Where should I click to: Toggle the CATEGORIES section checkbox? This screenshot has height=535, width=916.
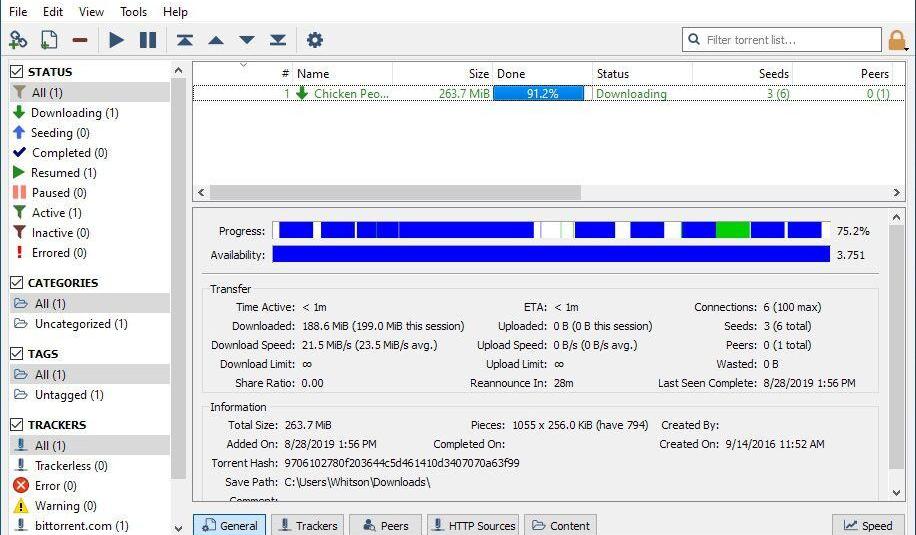pyautogui.click(x=17, y=283)
